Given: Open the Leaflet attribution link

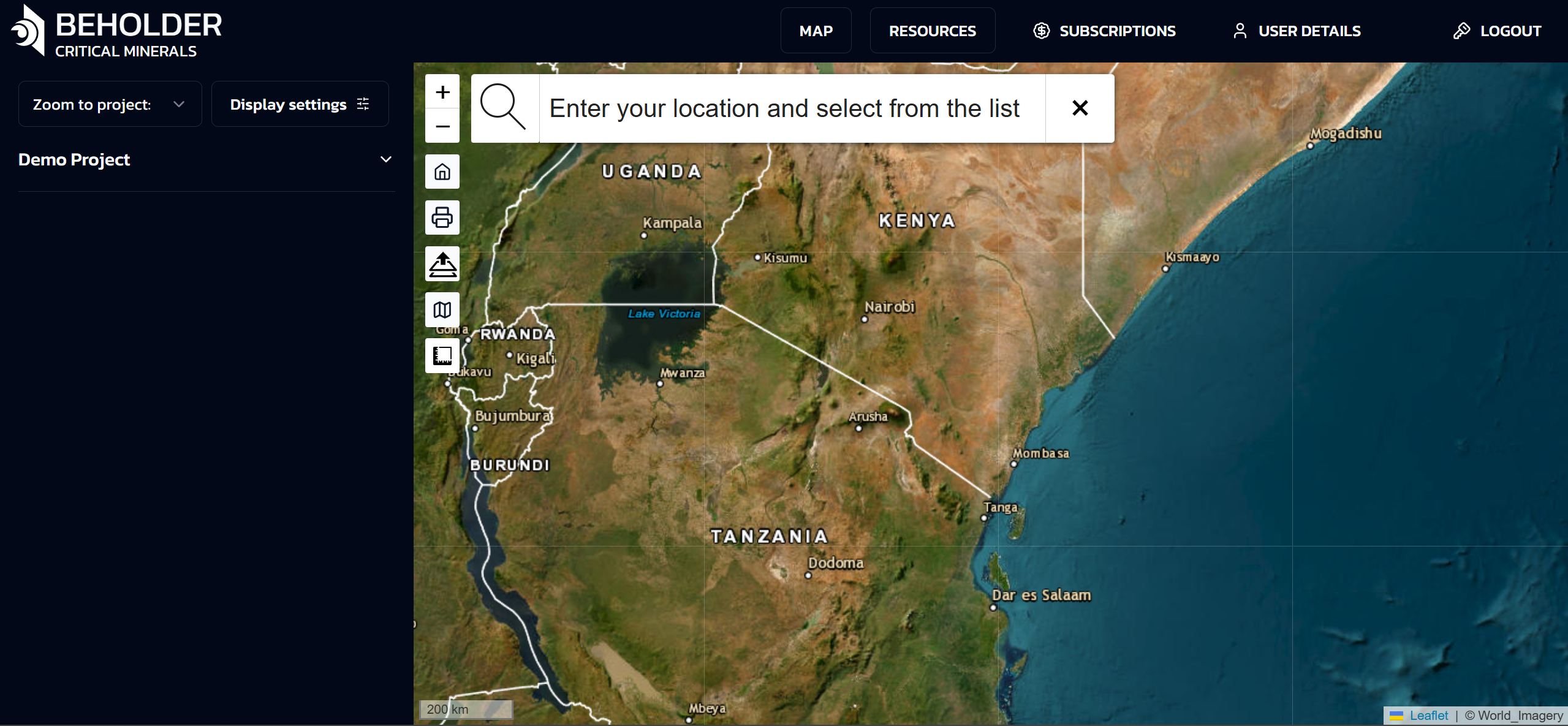Looking at the screenshot, I should click(1428, 716).
